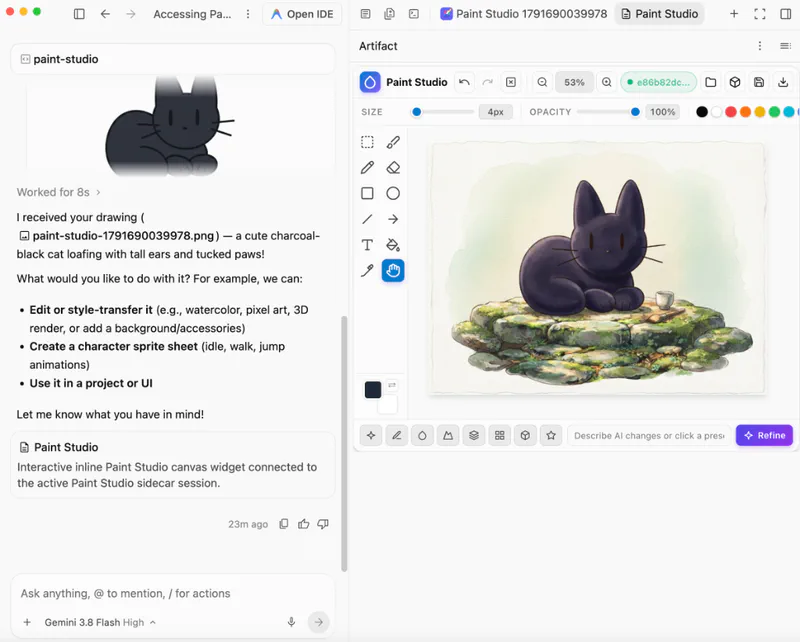The width and height of the screenshot is (800, 642).
Task: Select the rectangle shape tool
Action: [367, 193]
